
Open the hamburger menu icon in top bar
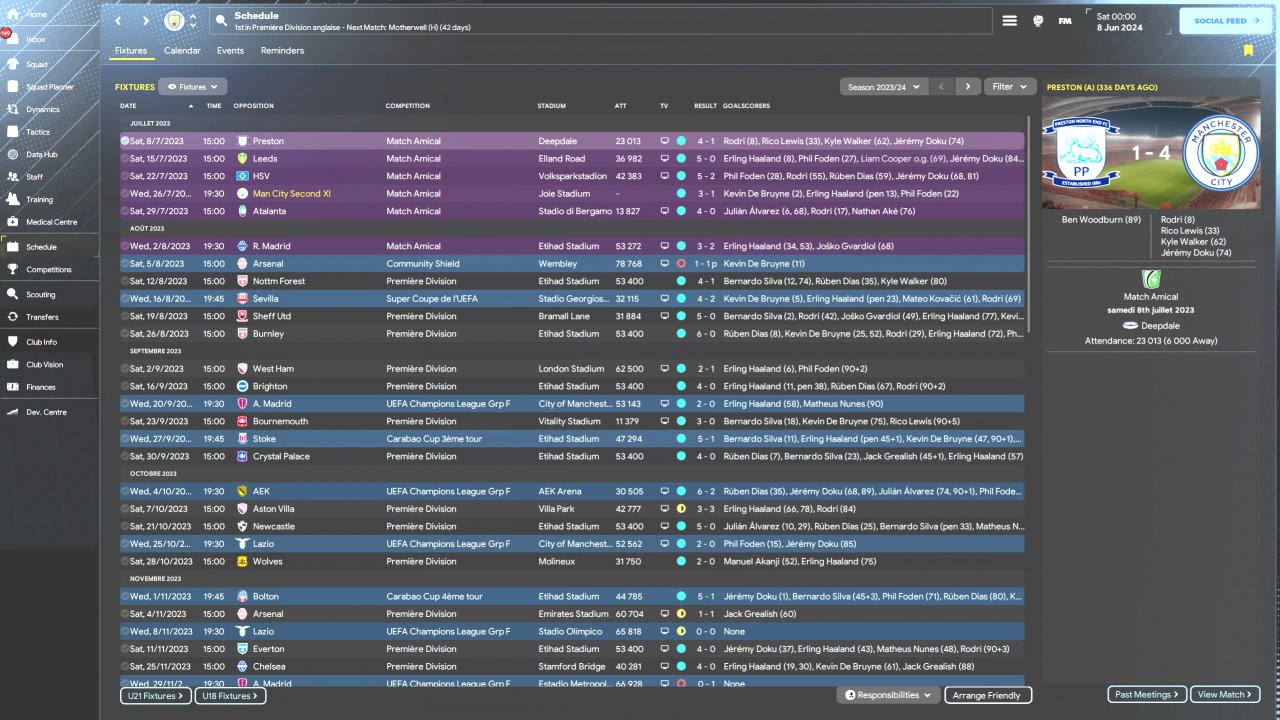click(x=1010, y=21)
